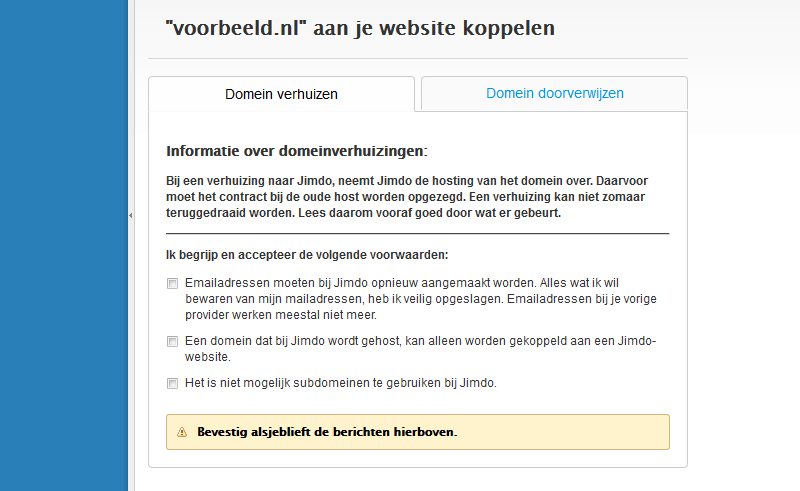Open the Domein doorverwijzen tab
The height and width of the screenshot is (491, 800).
(554, 93)
